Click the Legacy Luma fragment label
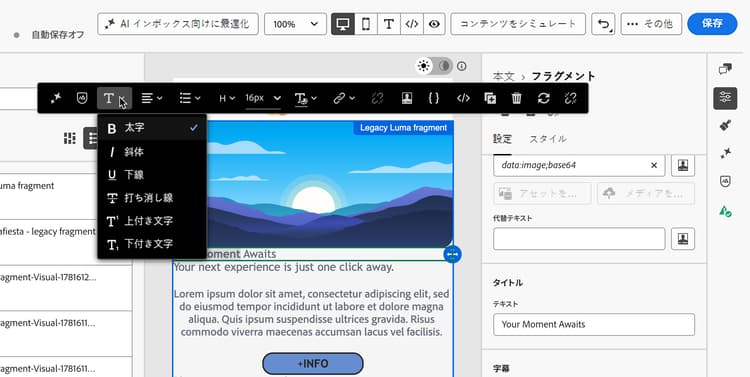Screen dimensions: 750x377 (x=403, y=128)
